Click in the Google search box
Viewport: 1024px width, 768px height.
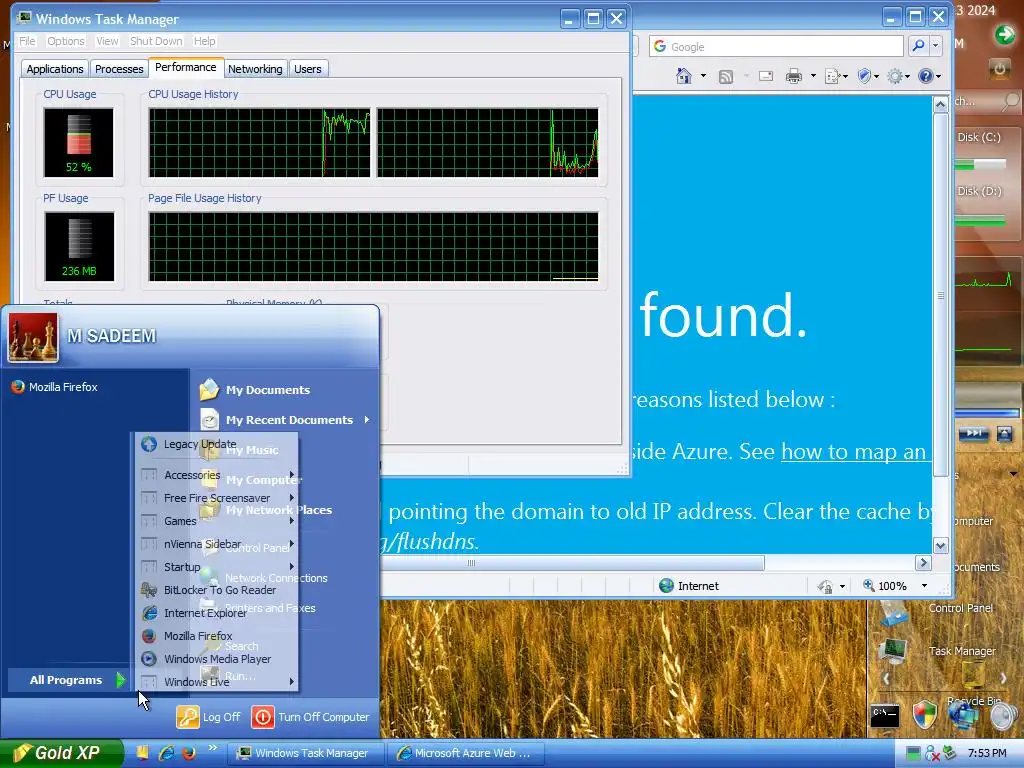pos(777,46)
